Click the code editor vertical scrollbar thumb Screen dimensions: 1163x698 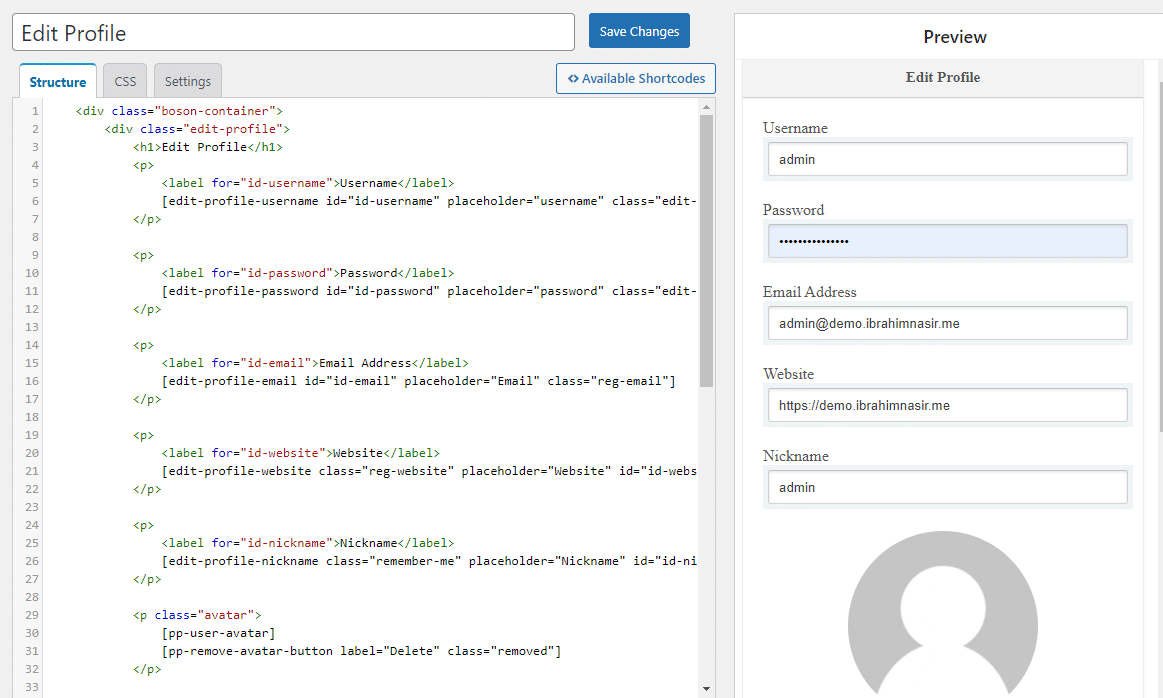point(706,251)
